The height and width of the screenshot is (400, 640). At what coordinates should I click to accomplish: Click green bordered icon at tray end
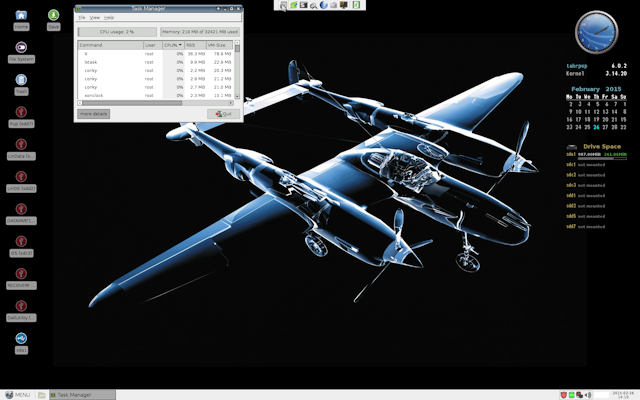click(356, 5)
